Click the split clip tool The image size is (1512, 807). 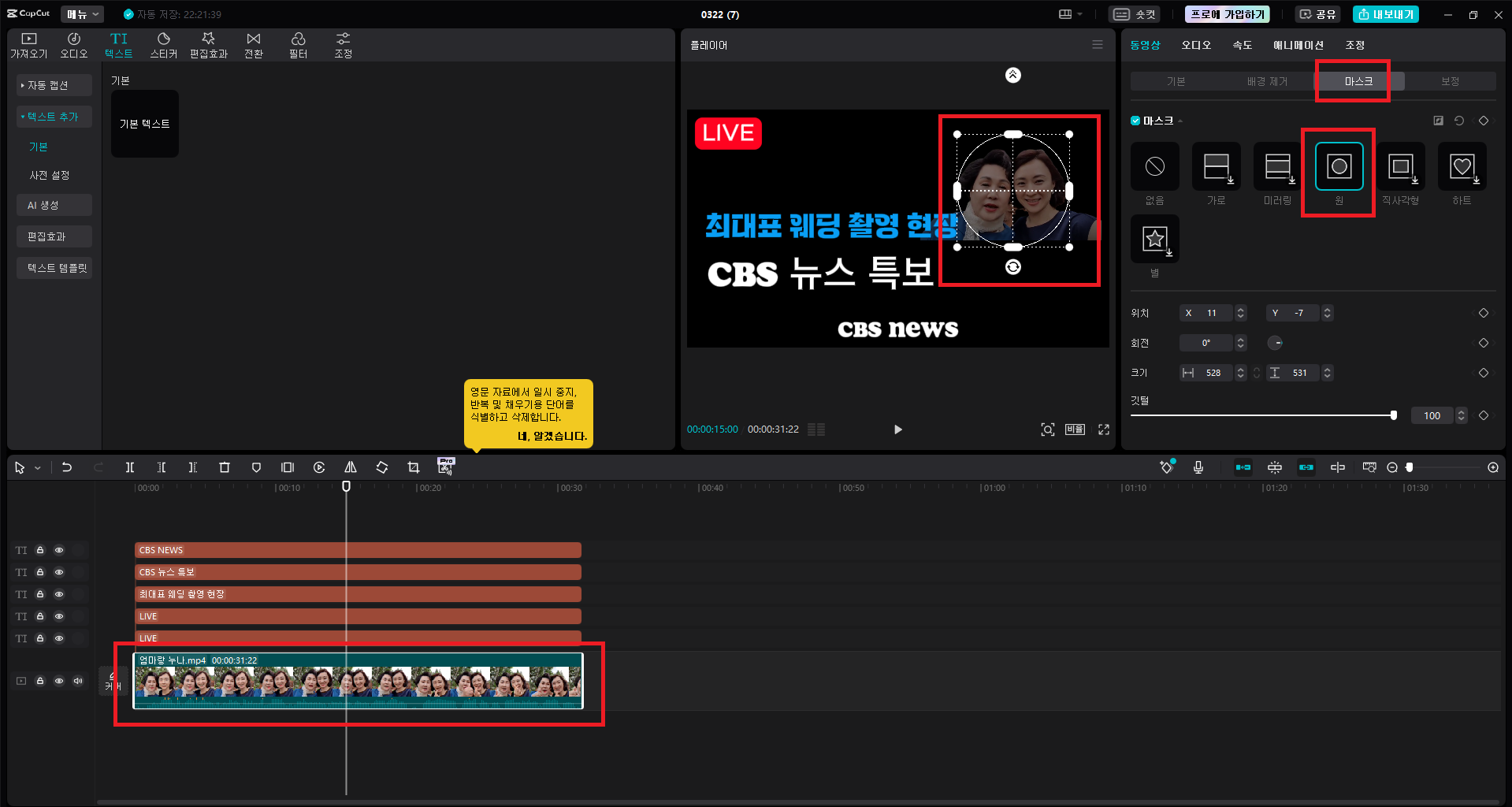click(130, 467)
